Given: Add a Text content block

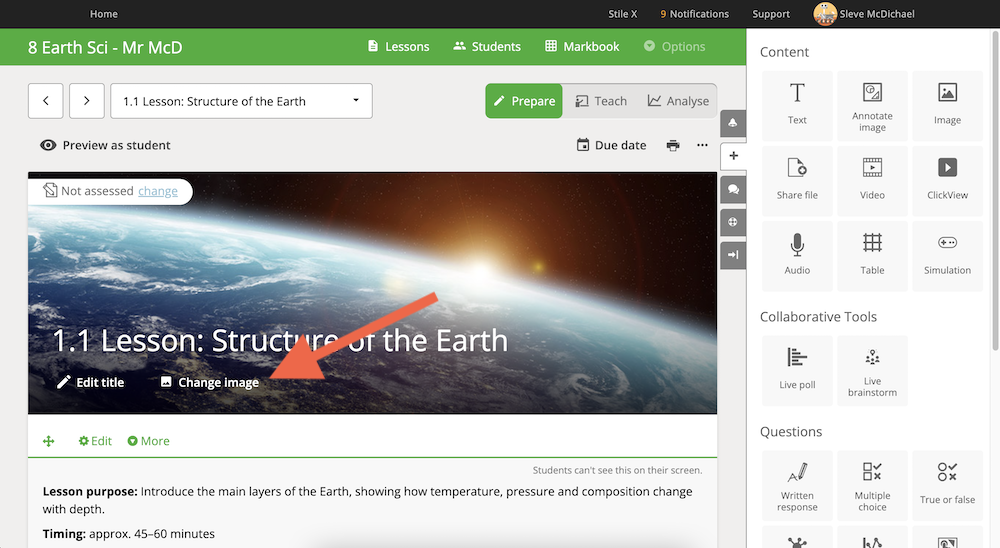Looking at the screenshot, I should 797,105.
